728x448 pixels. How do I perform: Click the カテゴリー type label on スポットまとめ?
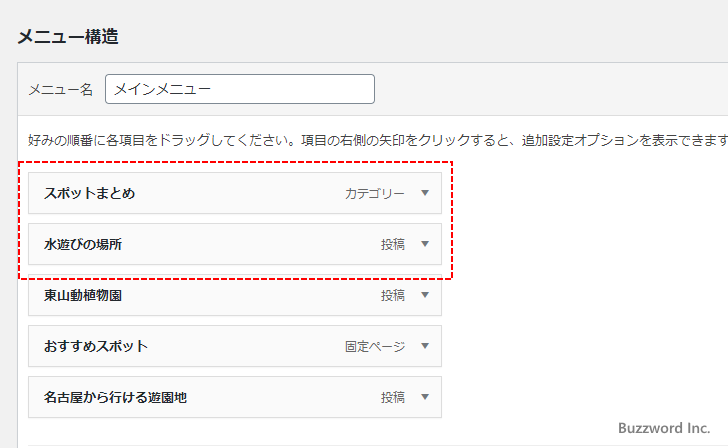[x=375, y=193]
